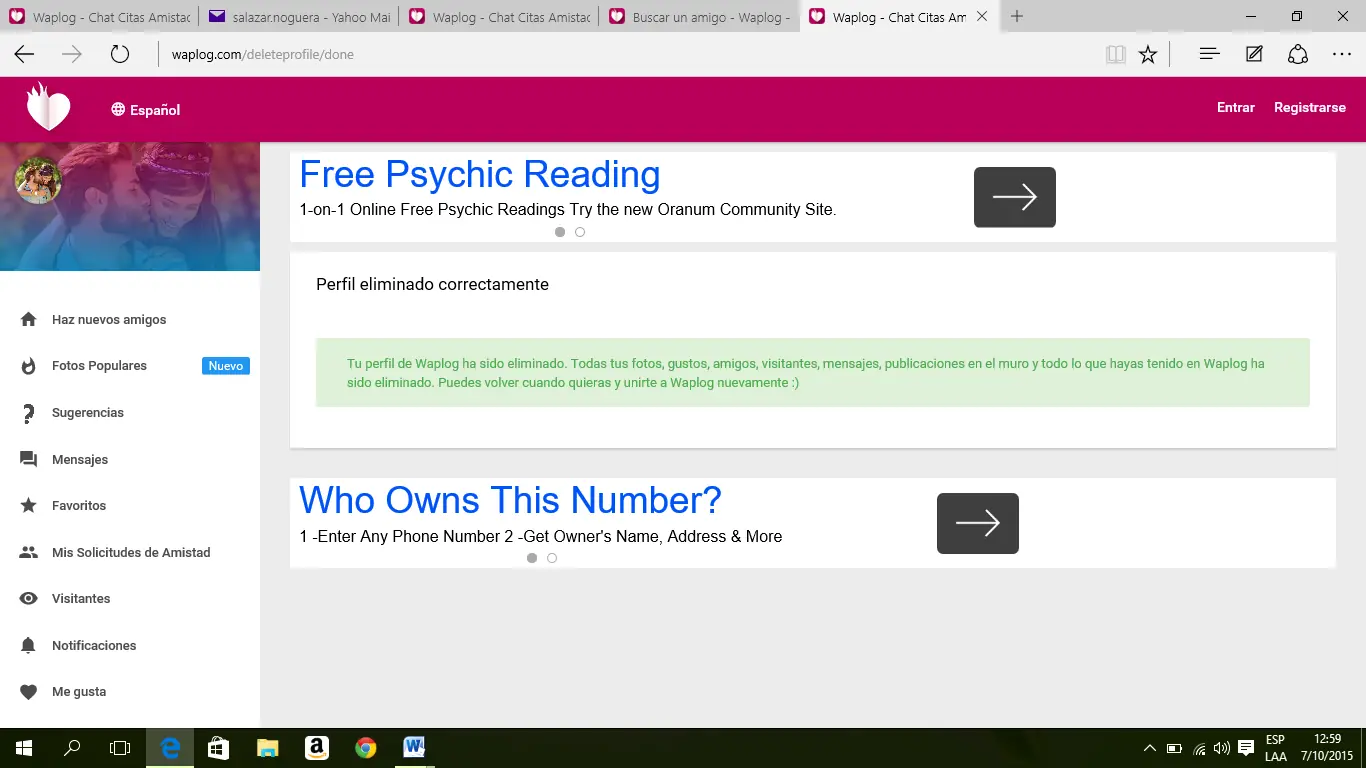Switch to the Waplog tab between Yahoo Mail and Buscar un amigo

tap(499, 17)
